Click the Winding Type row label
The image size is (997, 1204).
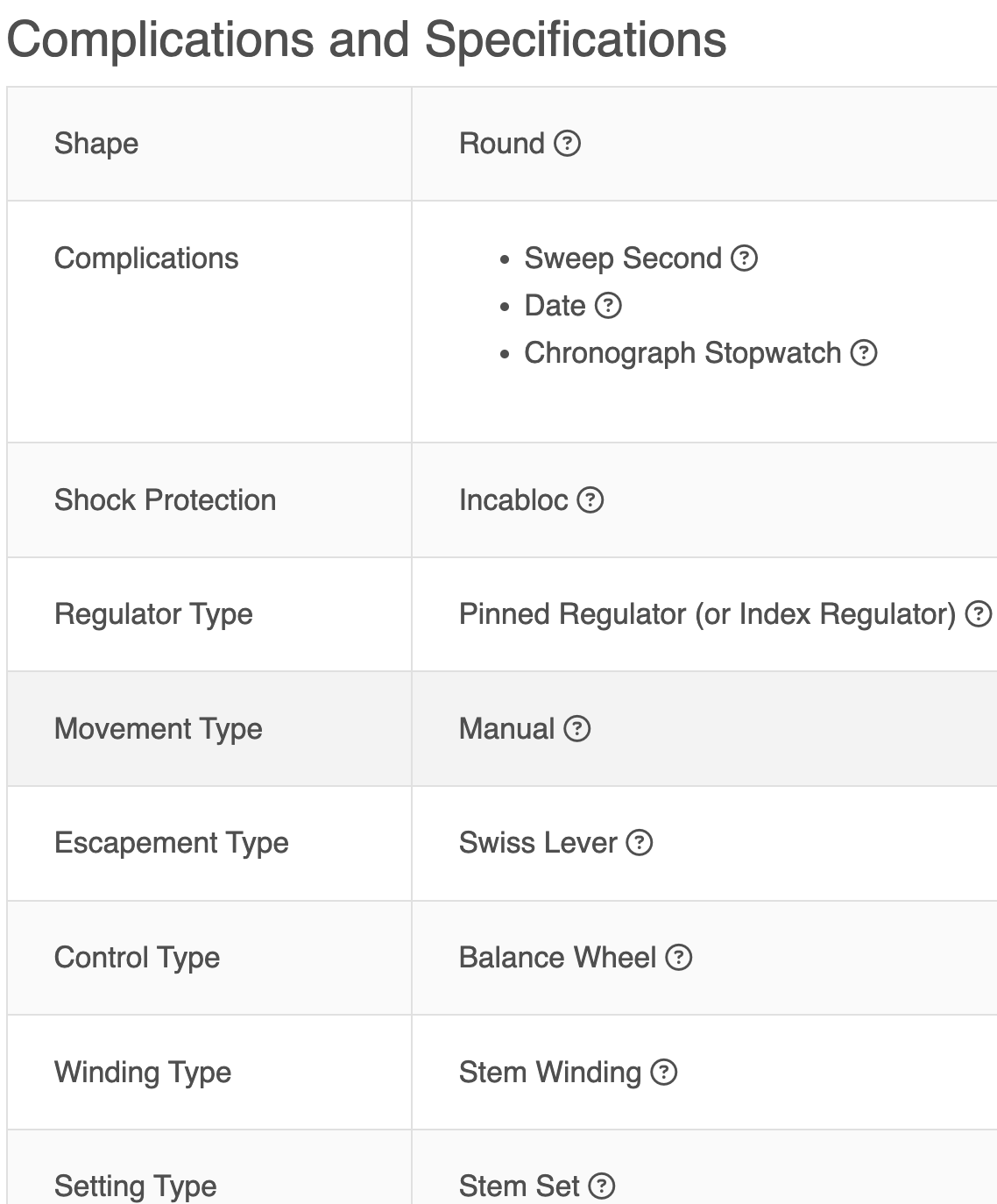click(143, 1072)
